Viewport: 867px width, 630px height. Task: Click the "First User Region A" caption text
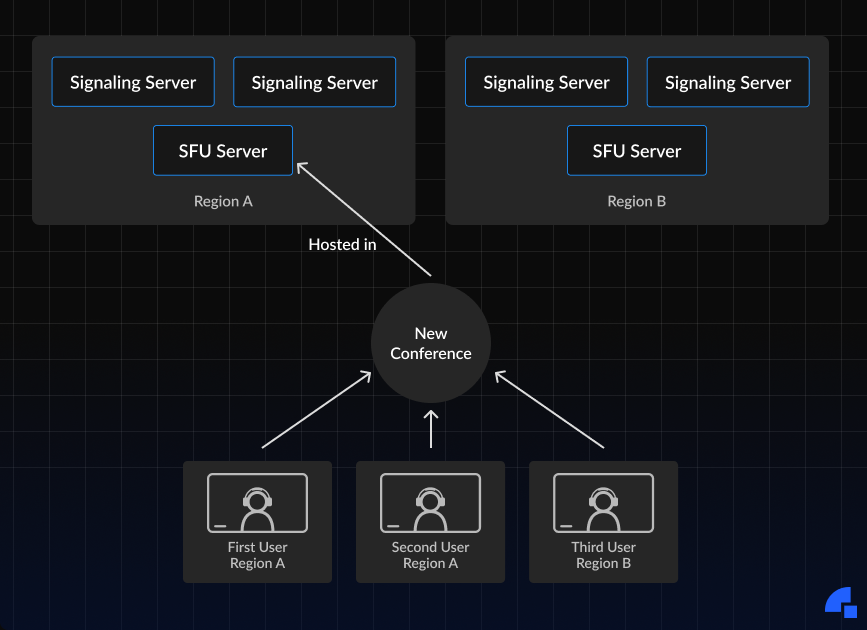coord(257,555)
